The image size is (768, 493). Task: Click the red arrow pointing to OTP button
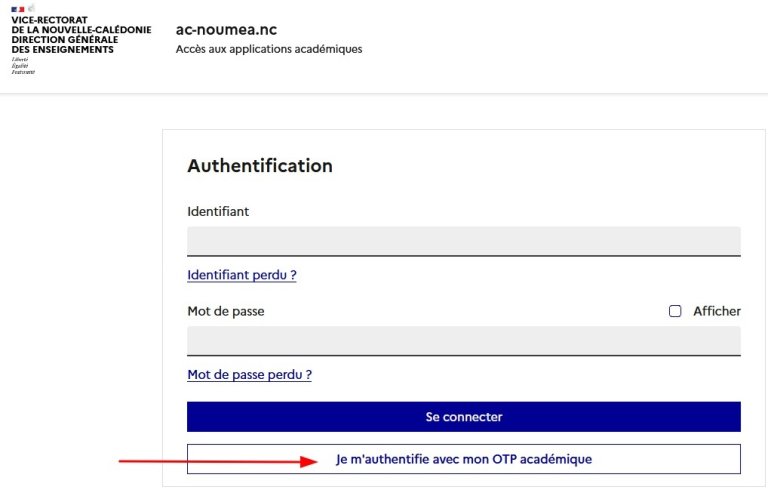(x=218, y=461)
